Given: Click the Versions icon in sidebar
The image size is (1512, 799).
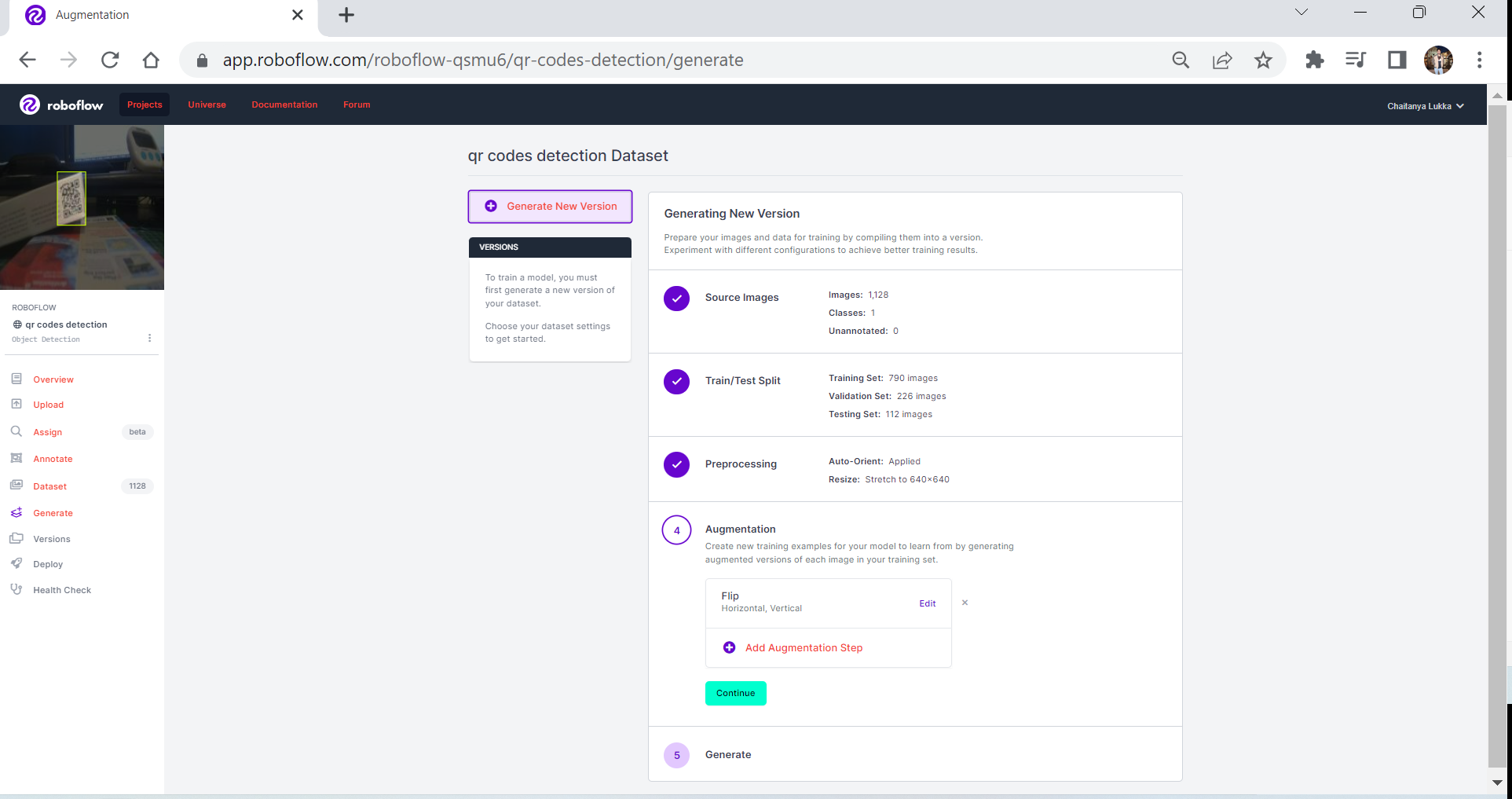Looking at the screenshot, I should [16, 538].
